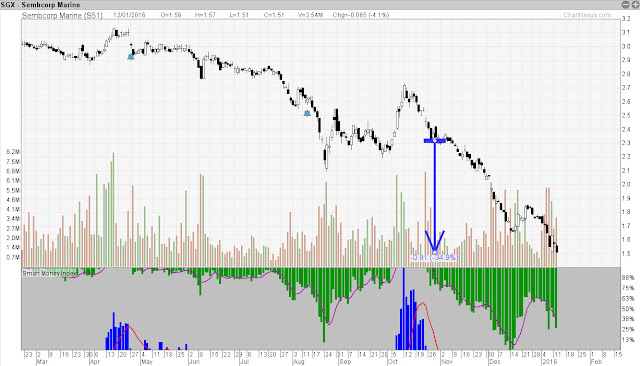The image size is (640, 366).
Task: Click the V=3.54M volume readout
Action: point(310,15)
